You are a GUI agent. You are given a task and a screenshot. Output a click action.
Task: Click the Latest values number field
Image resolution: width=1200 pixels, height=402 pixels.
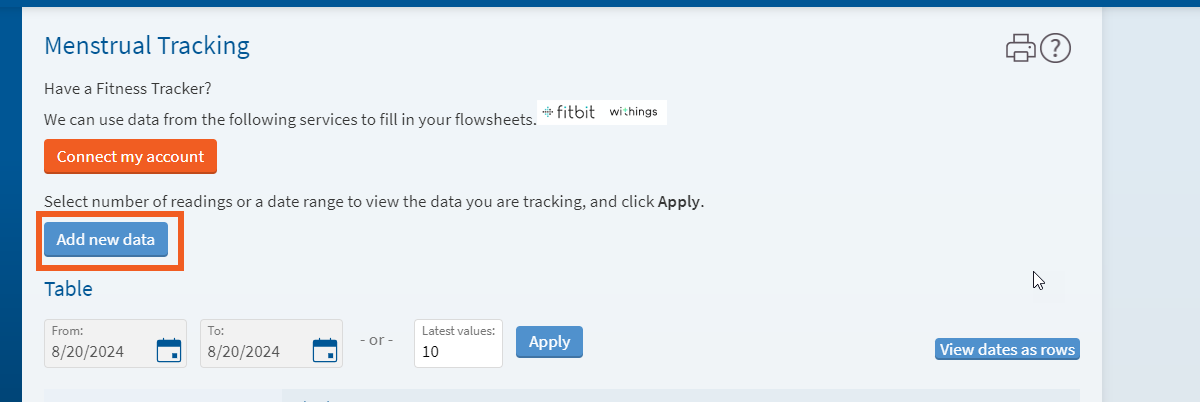pos(458,343)
